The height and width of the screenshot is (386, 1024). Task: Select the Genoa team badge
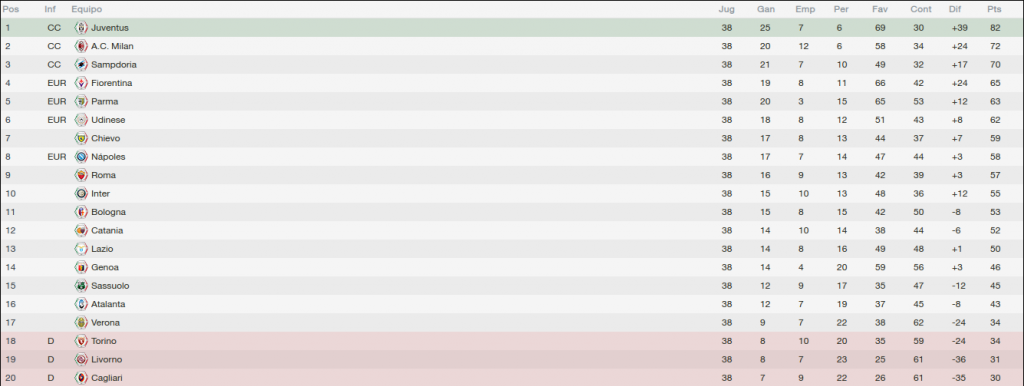81,267
